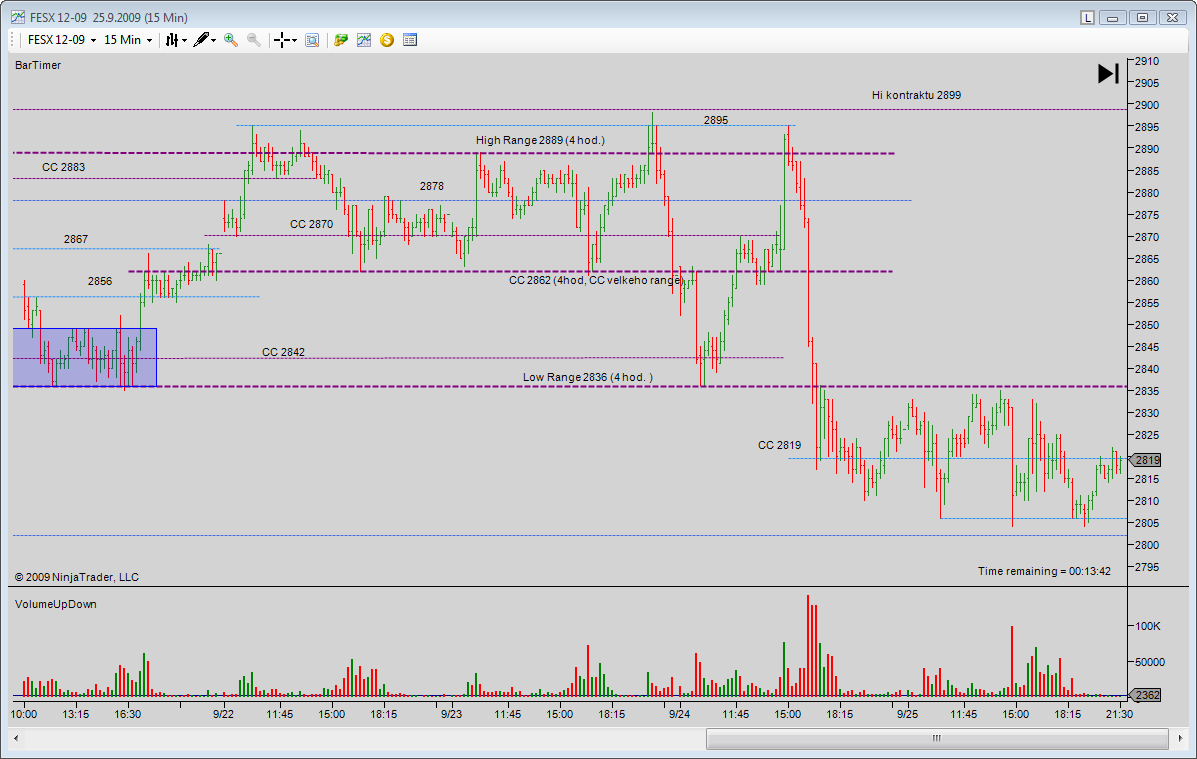Click the chart window icon in title bar
The width and height of the screenshot is (1197, 759).
(18, 17)
